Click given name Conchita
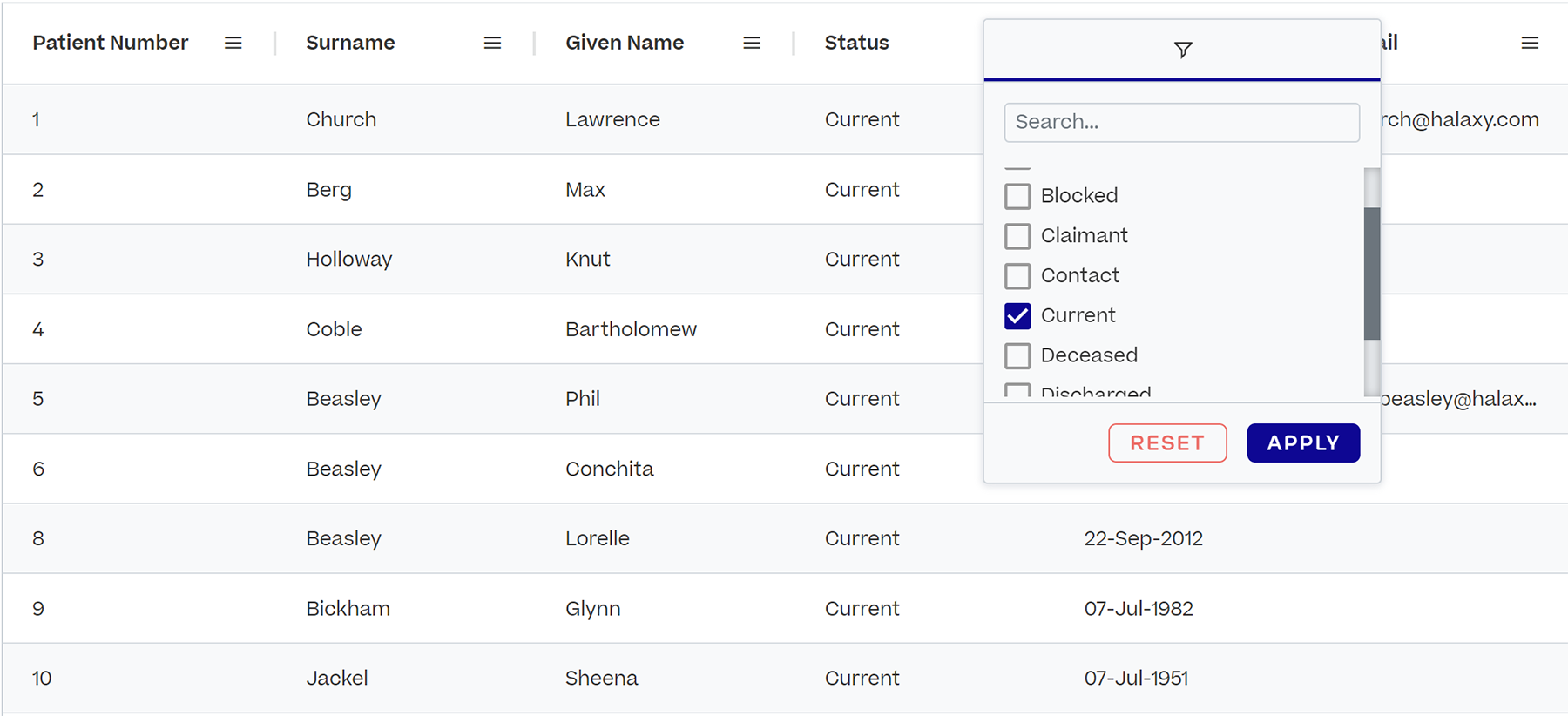1568x716 pixels. (610, 469)
